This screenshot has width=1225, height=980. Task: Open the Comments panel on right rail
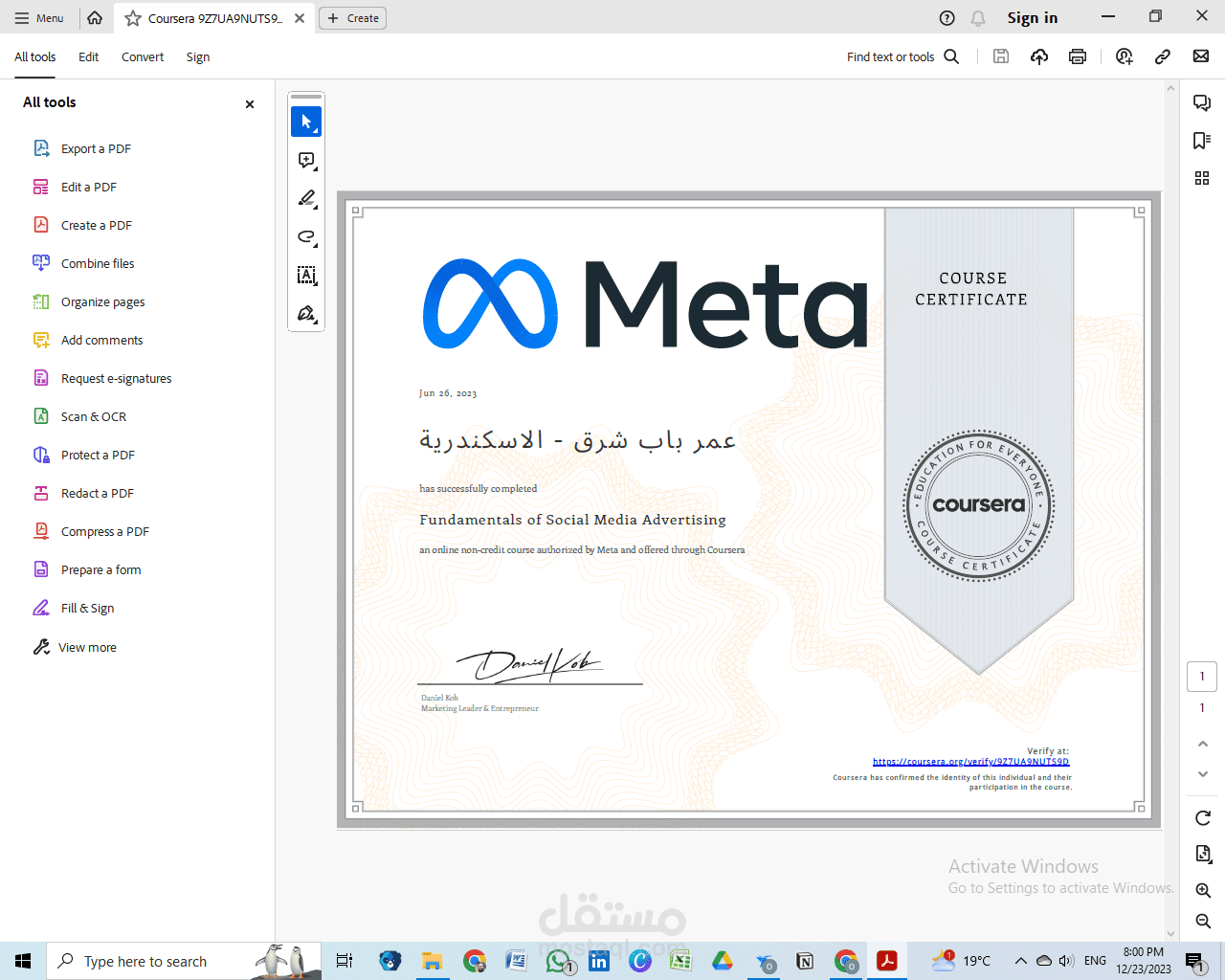[x=1202, y=102]
